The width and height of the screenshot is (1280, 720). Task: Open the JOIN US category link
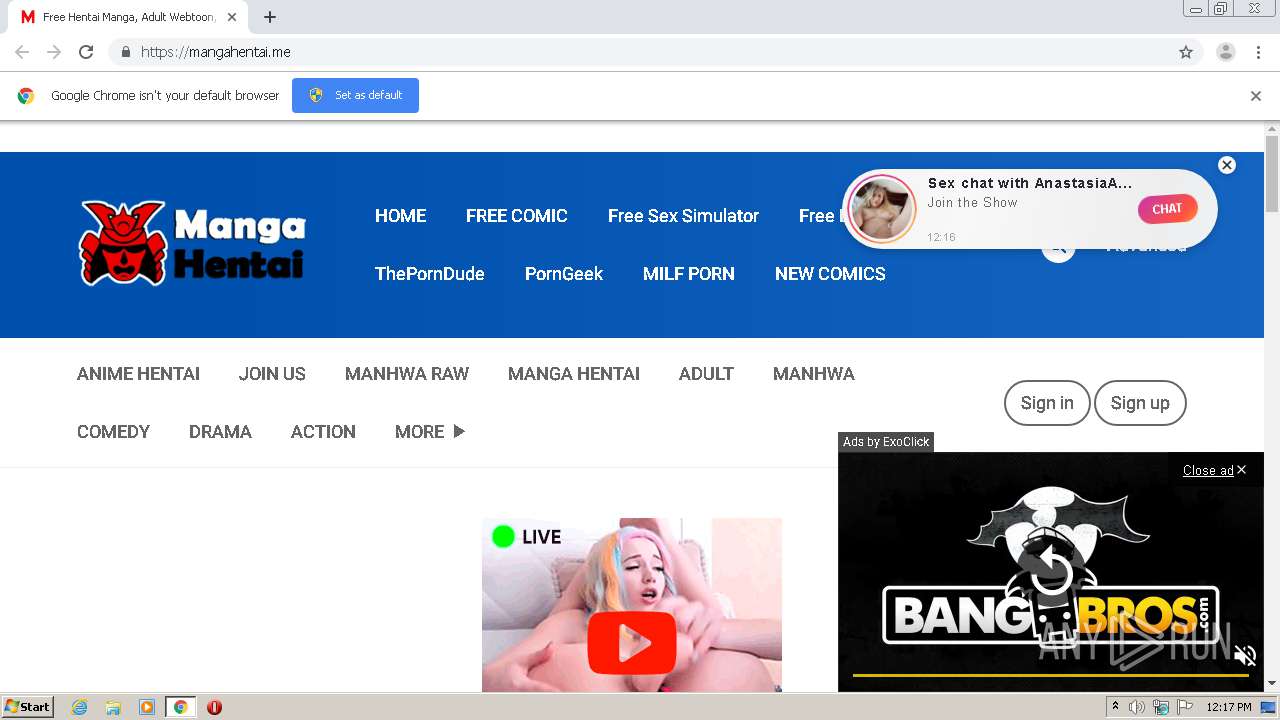click(x=272, y=374)
